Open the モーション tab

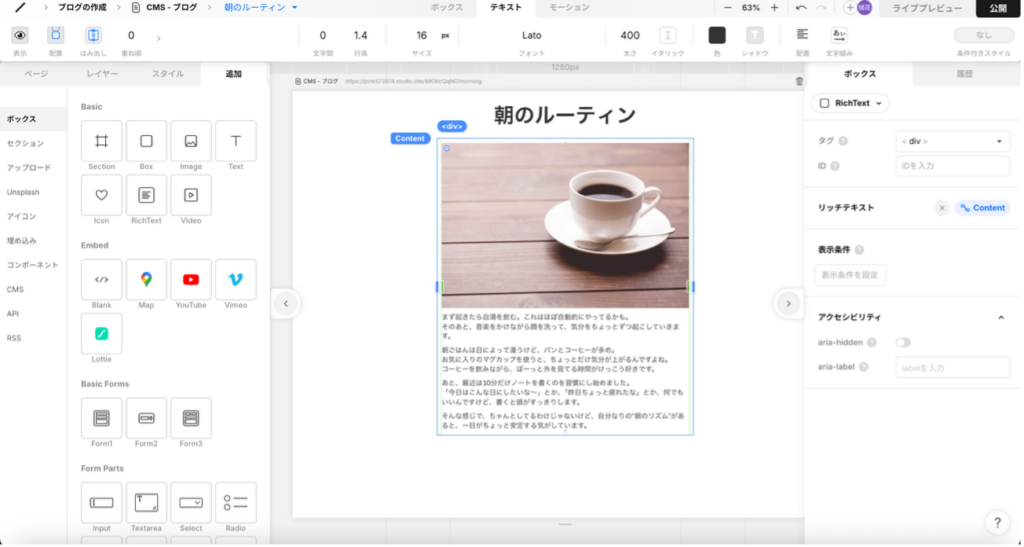[x=569, y=7]
